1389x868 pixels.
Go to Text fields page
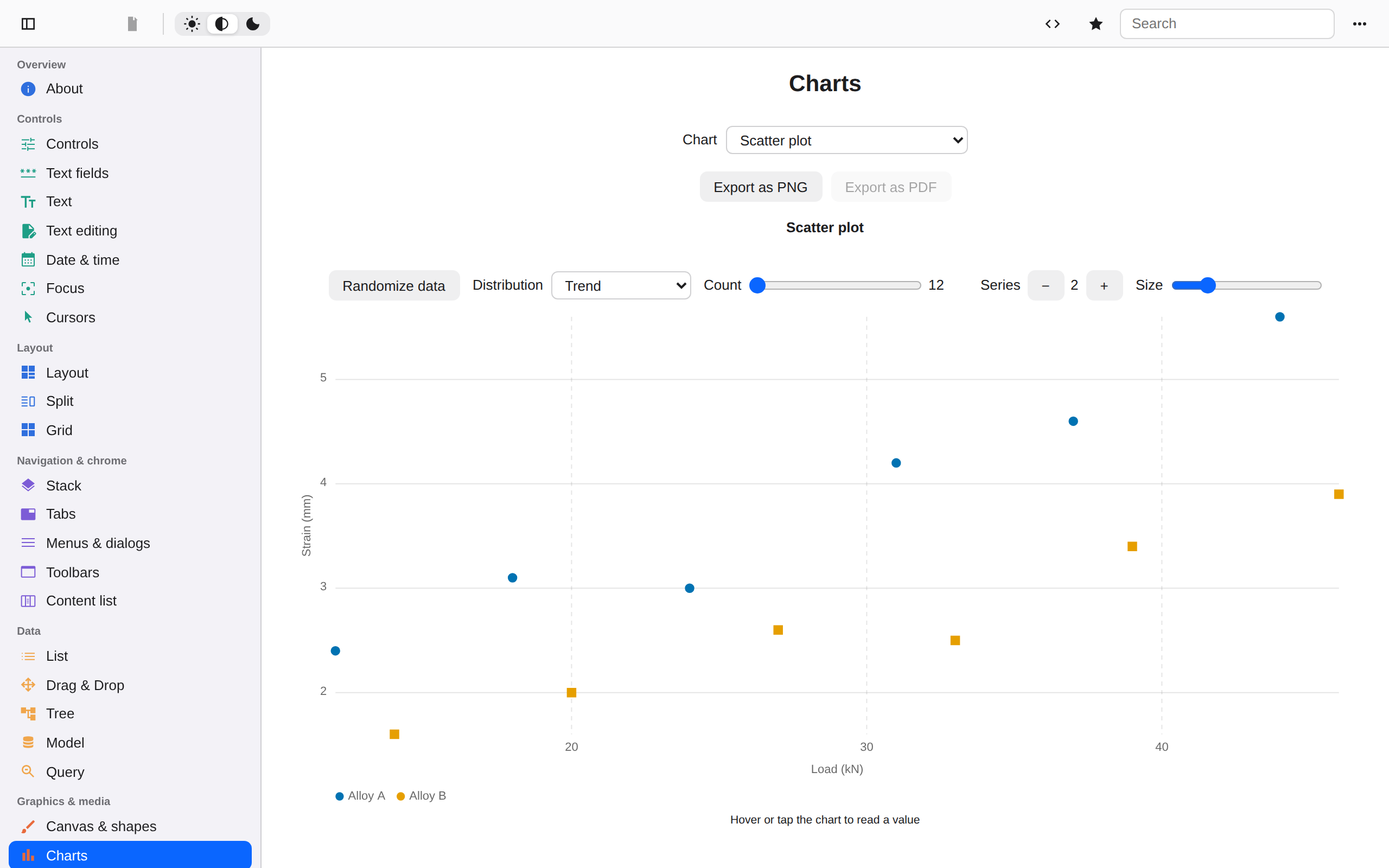[x=130, y=173]
